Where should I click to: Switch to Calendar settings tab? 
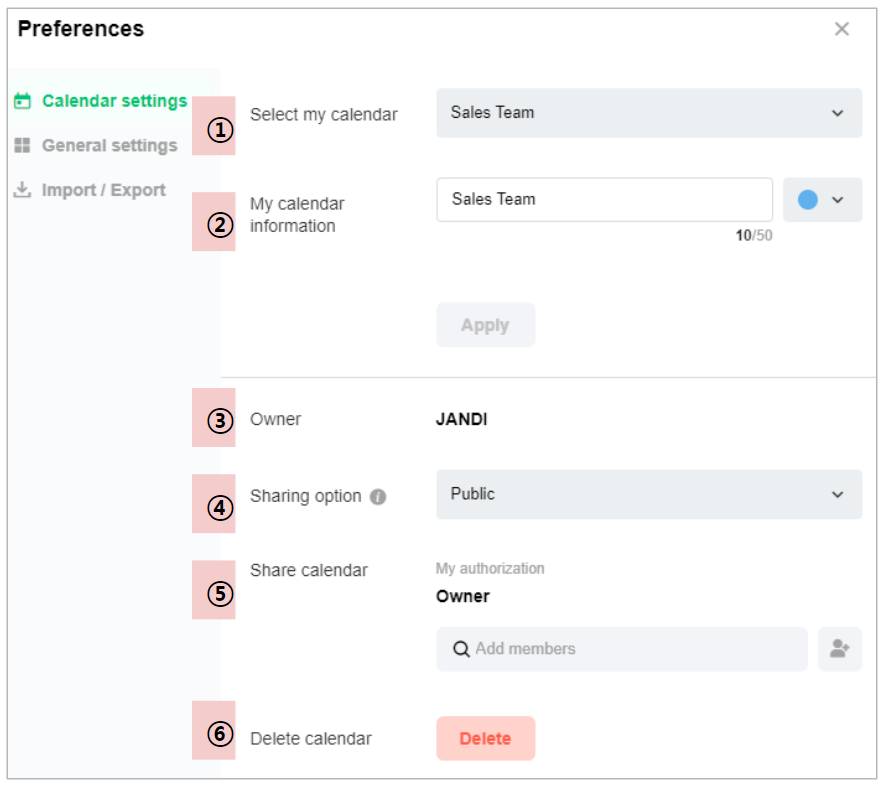click(114, 101)
